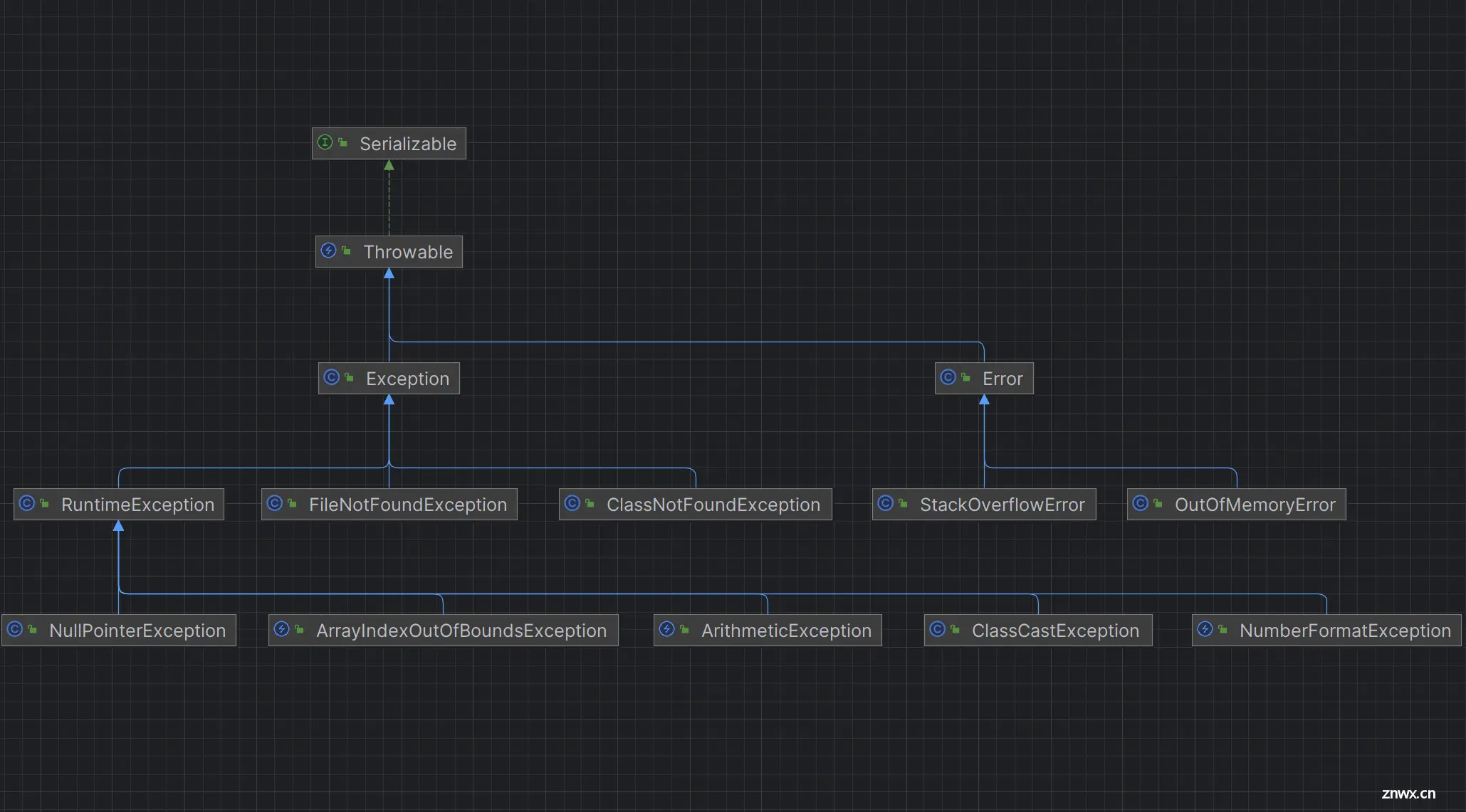
Task: Click the class icon beside Error
Action: click(x=948, y=377)
